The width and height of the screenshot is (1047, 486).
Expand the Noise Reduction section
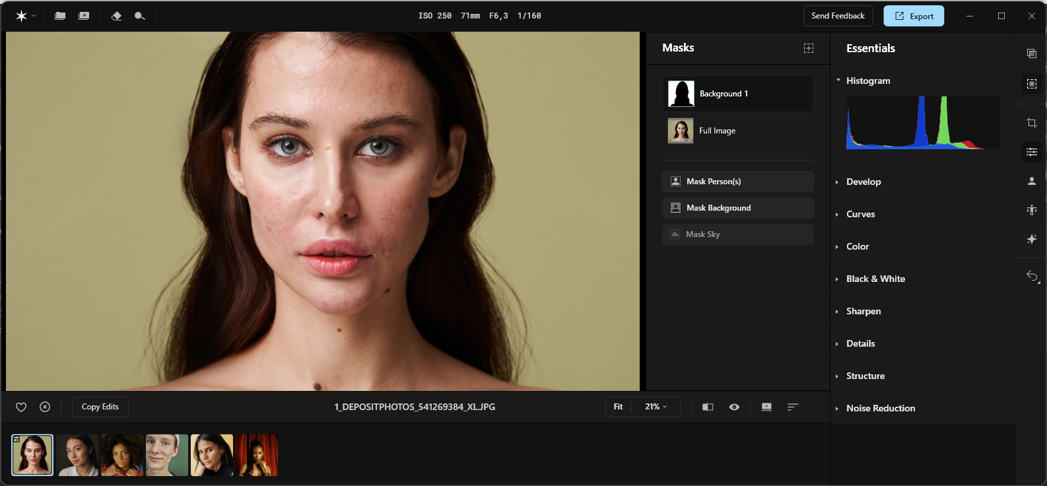pos(923,408)
